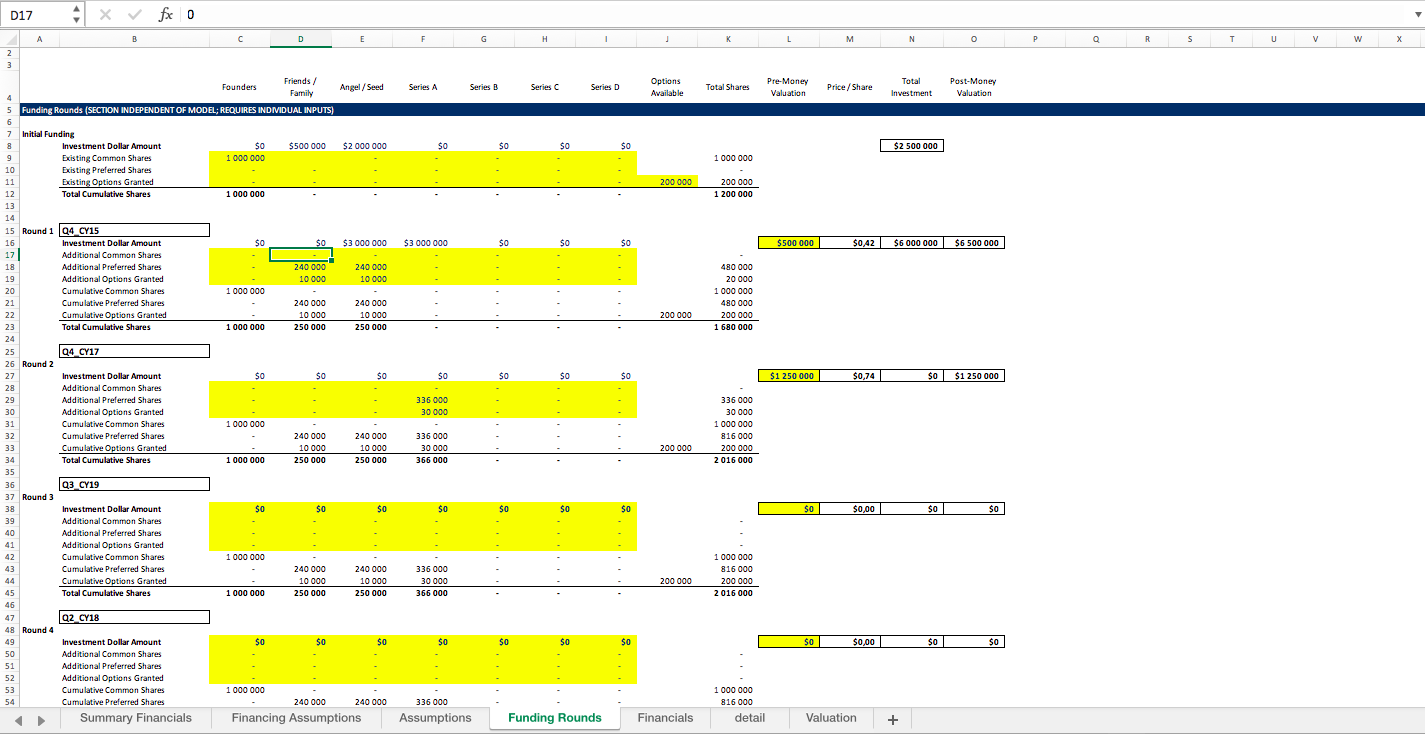
Task: Open the Name Box stepper arrows
Action: point(77,14)
